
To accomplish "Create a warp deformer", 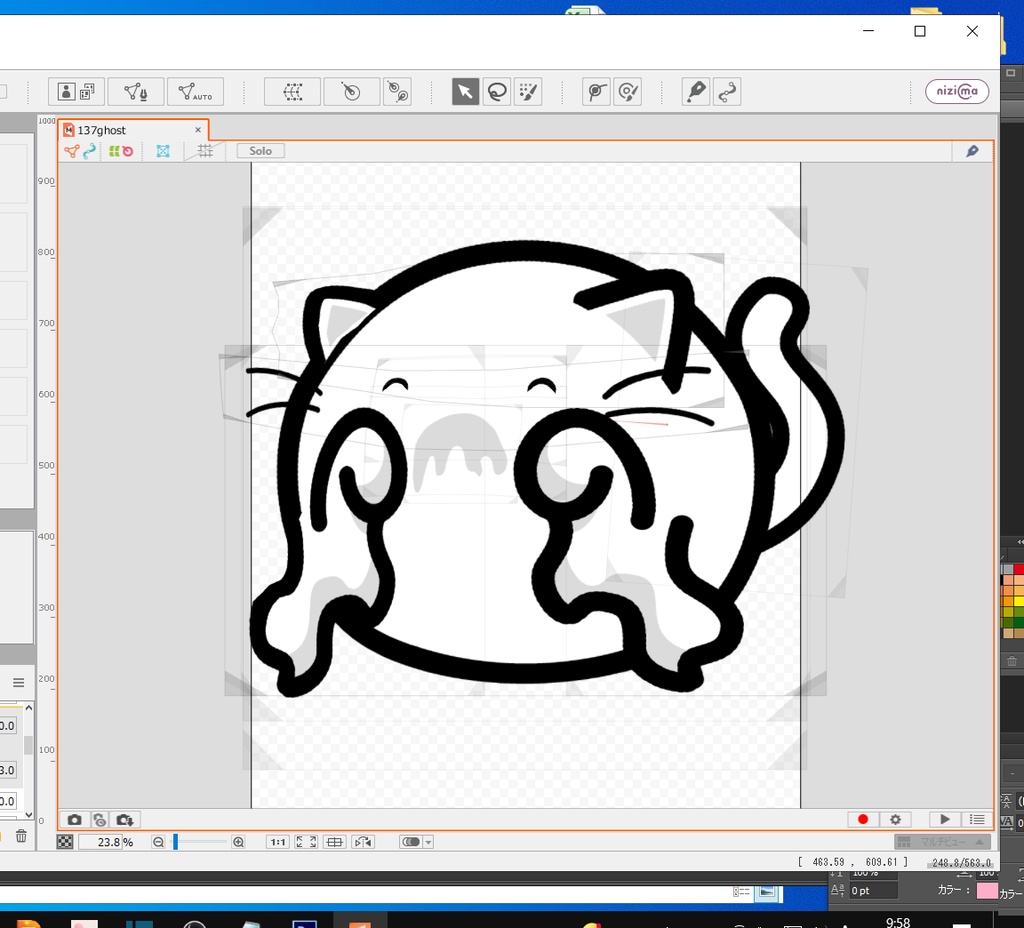I will [292, 91].
